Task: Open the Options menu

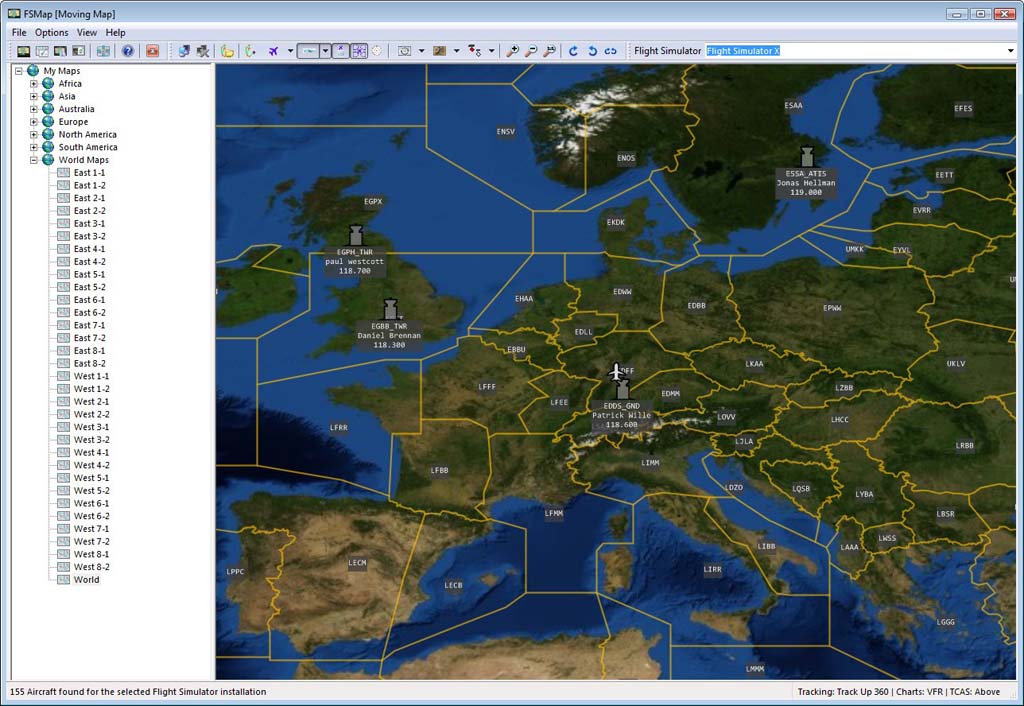Action: click(x=52, y=33)
